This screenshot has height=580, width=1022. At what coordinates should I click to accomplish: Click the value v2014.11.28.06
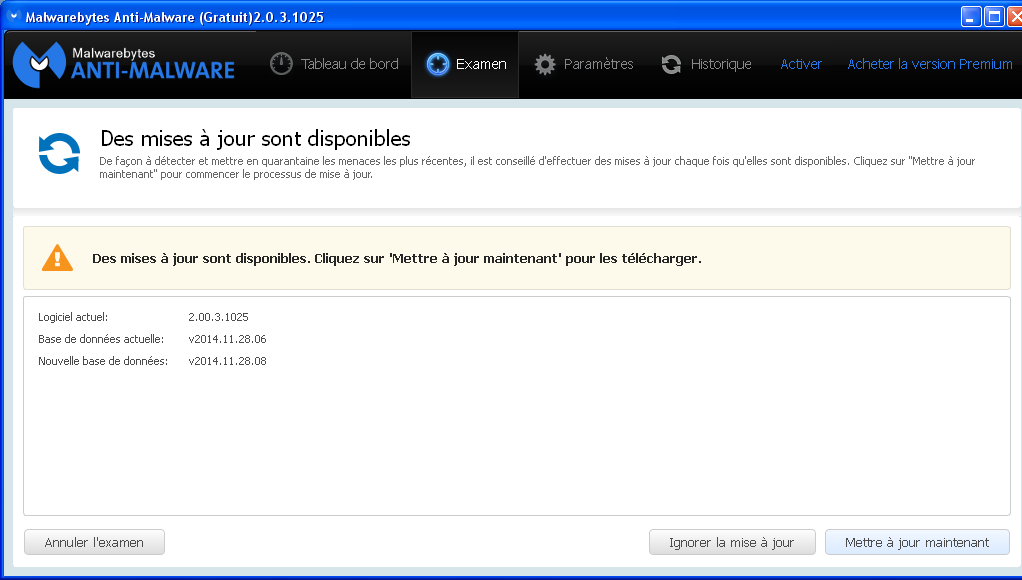[227, 340]
